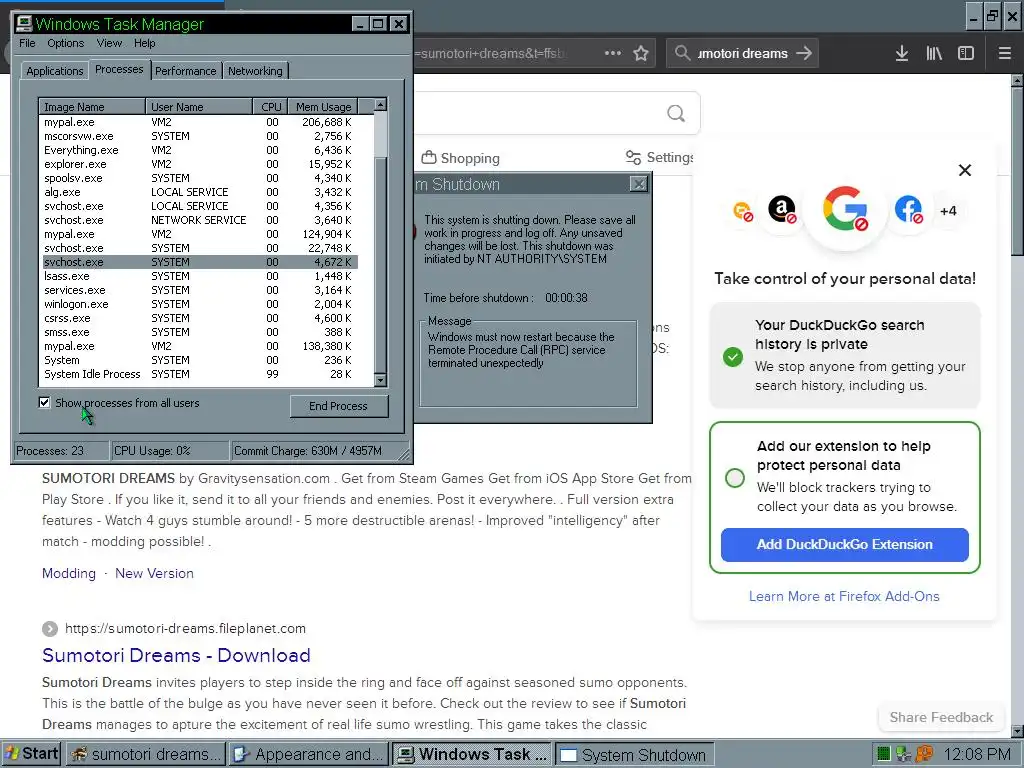Click the network tray icon
Screen dimensions: 1024x768
[x=903, y=754]
